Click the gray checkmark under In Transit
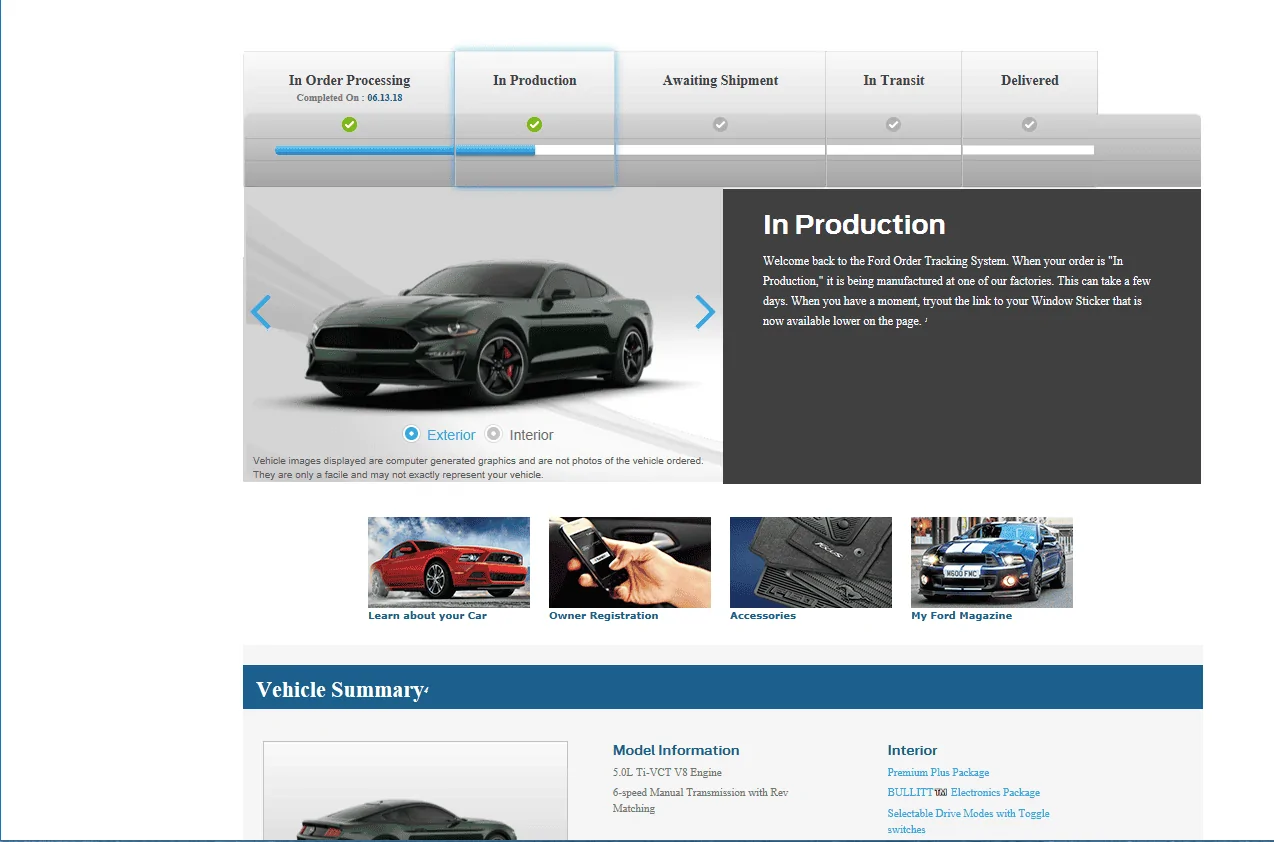Screen dimensions: 1274x842 (x=893, y=125)
